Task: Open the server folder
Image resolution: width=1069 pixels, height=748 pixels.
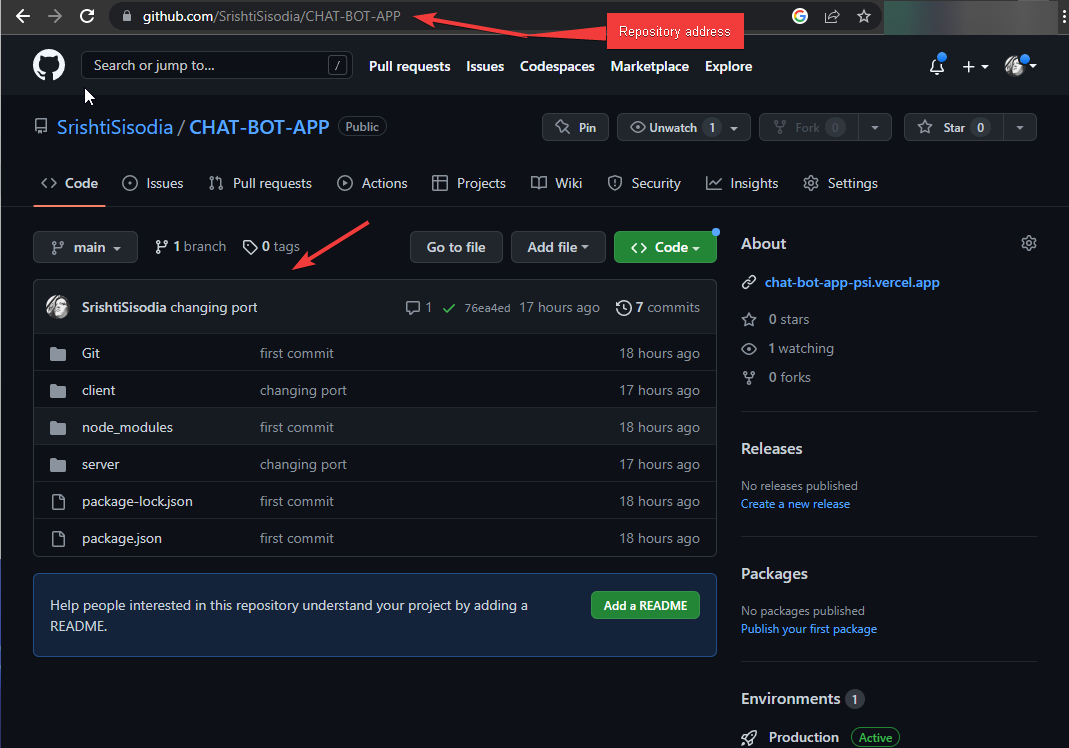Action: point(100,464)
